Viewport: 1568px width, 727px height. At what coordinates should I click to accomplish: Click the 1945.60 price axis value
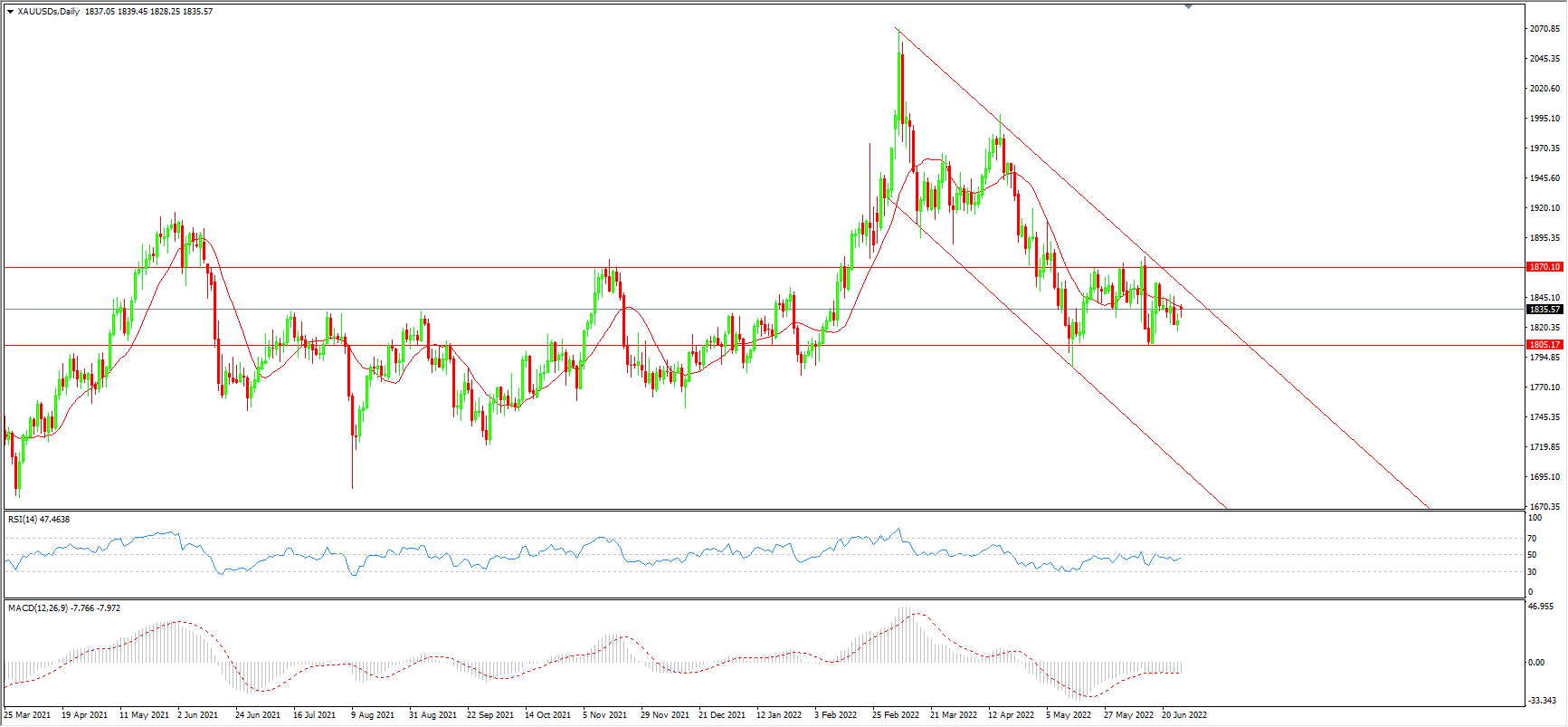click(x=1544, y=178)
